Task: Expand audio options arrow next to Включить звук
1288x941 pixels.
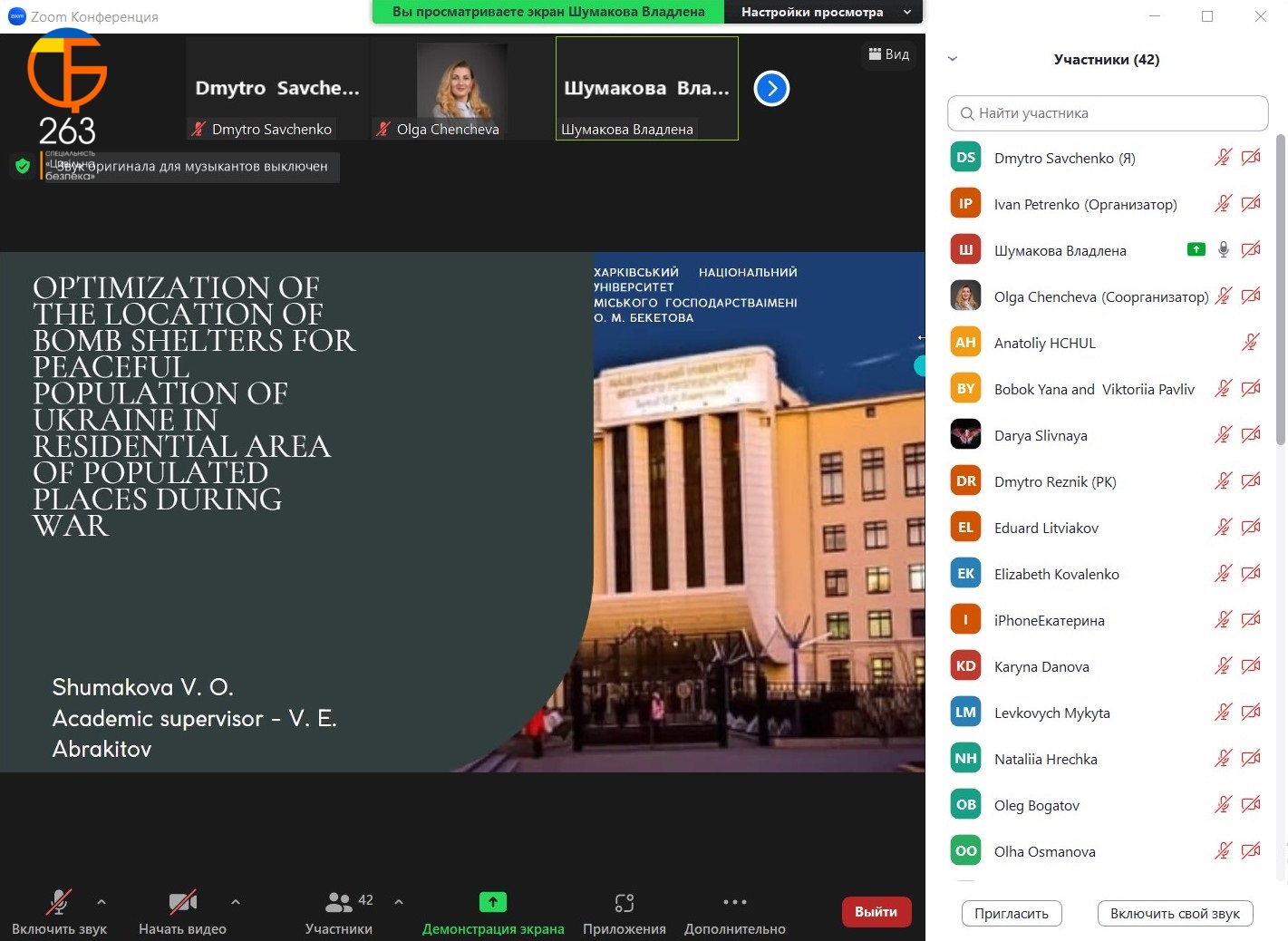Action: pyautogui.click(x=102, y=902)
